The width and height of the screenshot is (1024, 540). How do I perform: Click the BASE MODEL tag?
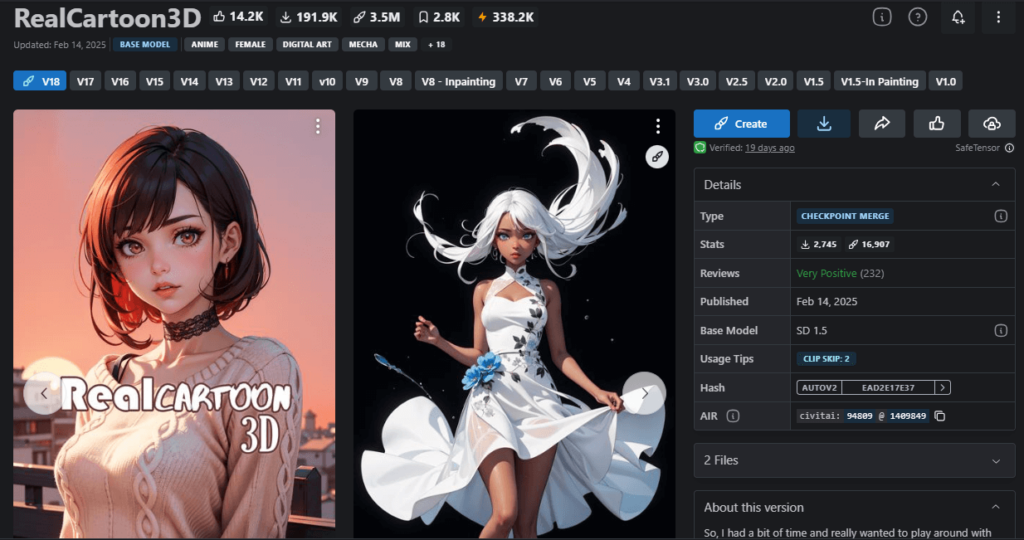145,44
